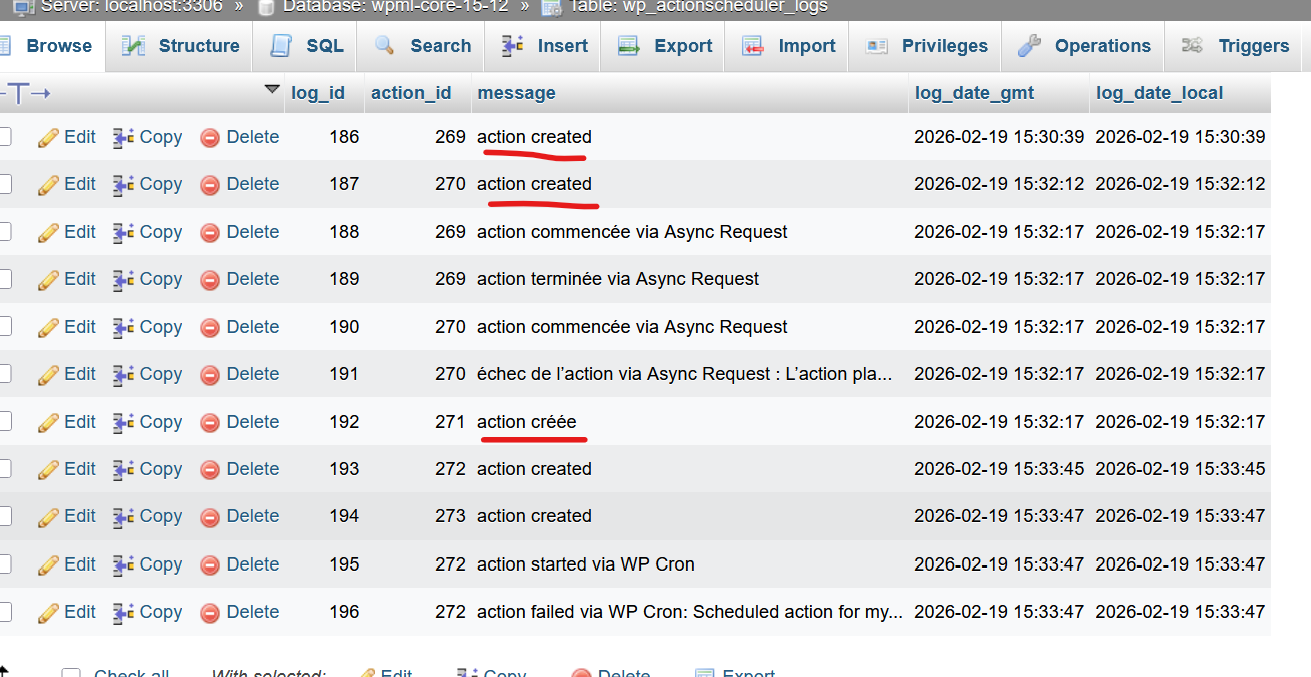Click the red Delete icon for log_id 186
This screenshot has width=1311, height=677.
tap(210, 137)
